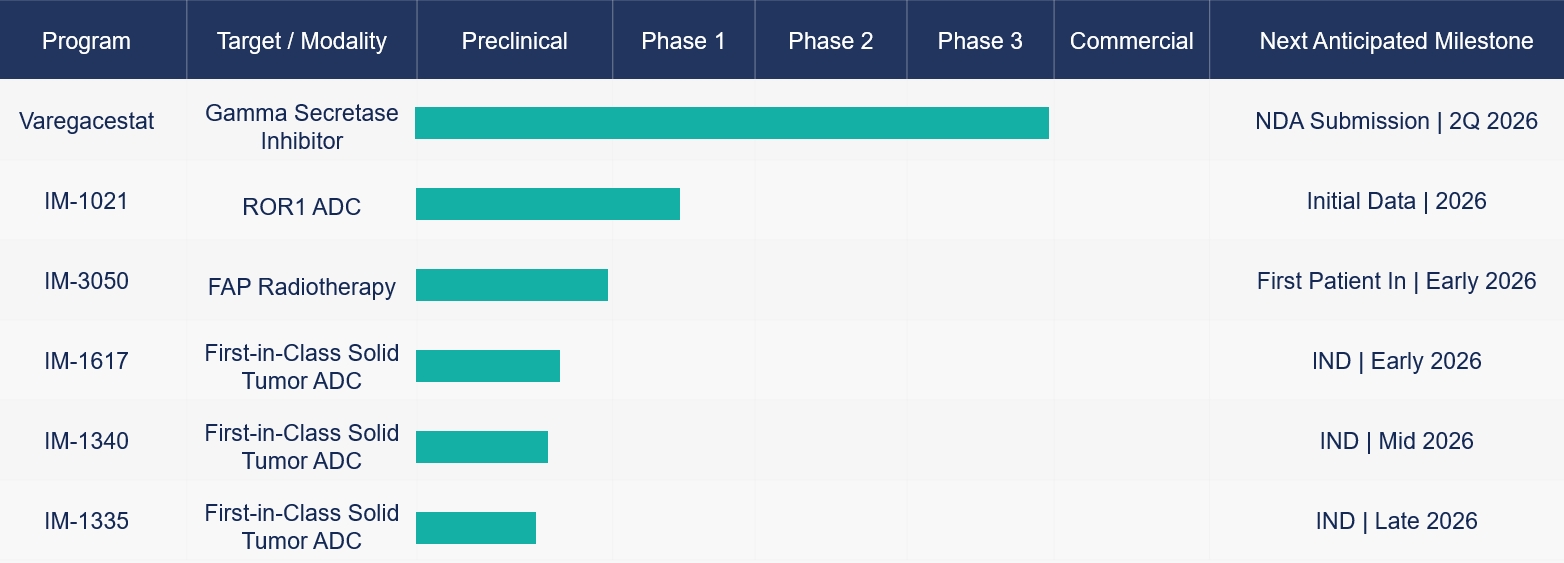
Task: Click the NDA Submission 2Q 2026 milestone
Action: pyautogui.click(x=1396, y=121)
